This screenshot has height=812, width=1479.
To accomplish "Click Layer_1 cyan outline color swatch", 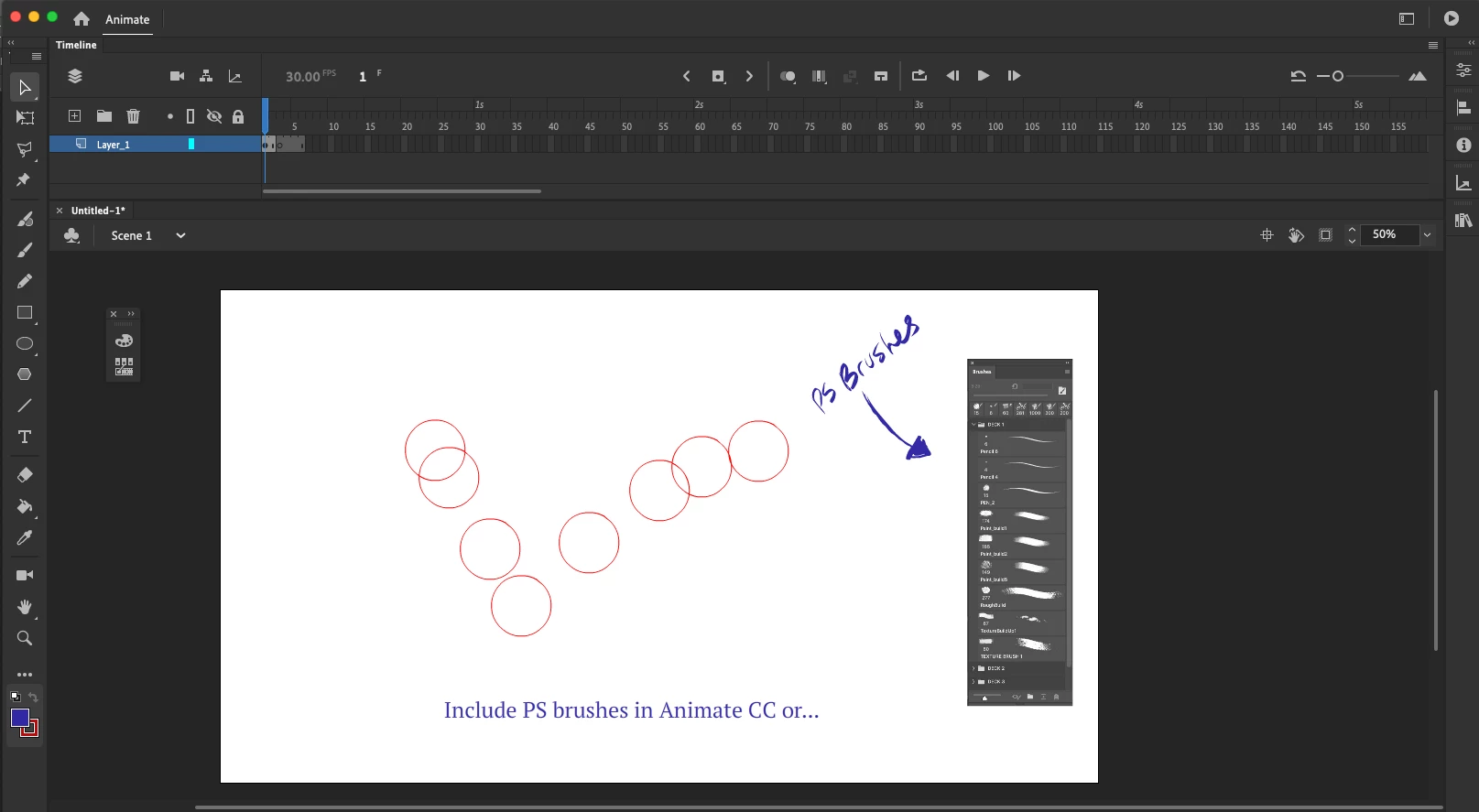I will 191,144.
